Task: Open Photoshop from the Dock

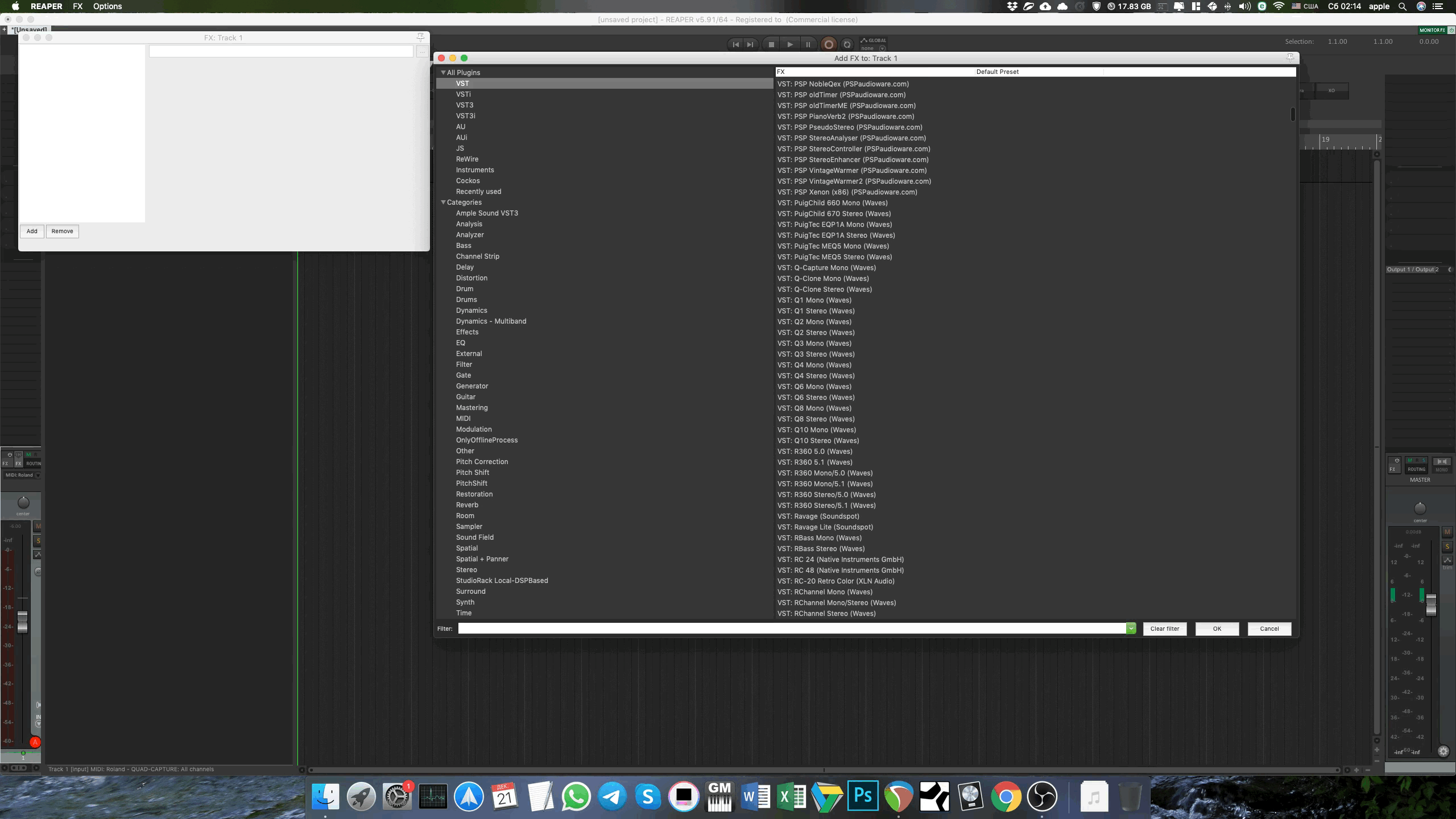Action: 862,796
